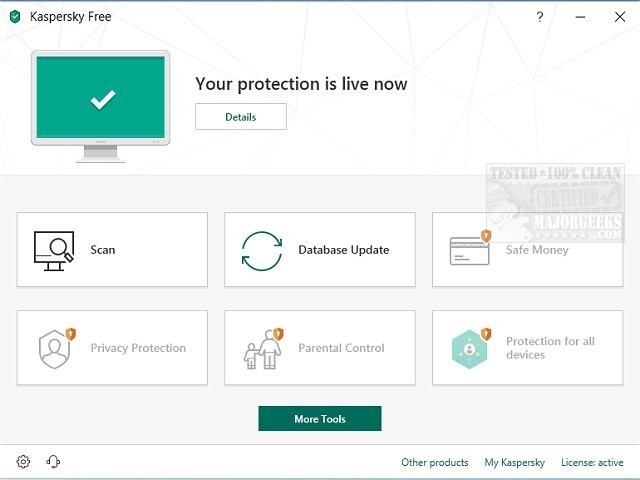640x480 pixels.
Task: Close the Kaspersky Free window
Action: 617,16
